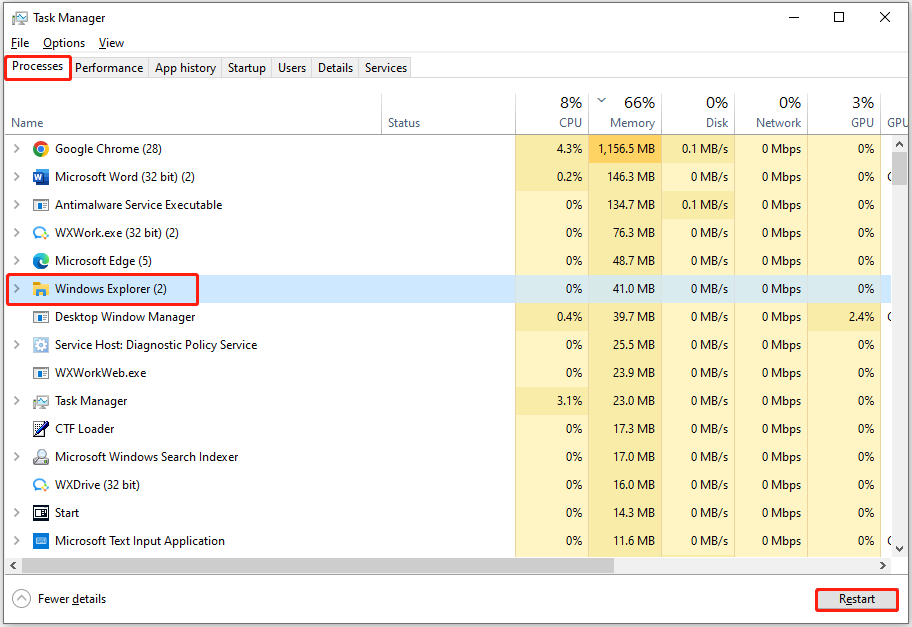Image resolution: width=912 pixels, height=627 pixels.
Task: Click the Google Chrome process icon
Action: pos(41,149)
